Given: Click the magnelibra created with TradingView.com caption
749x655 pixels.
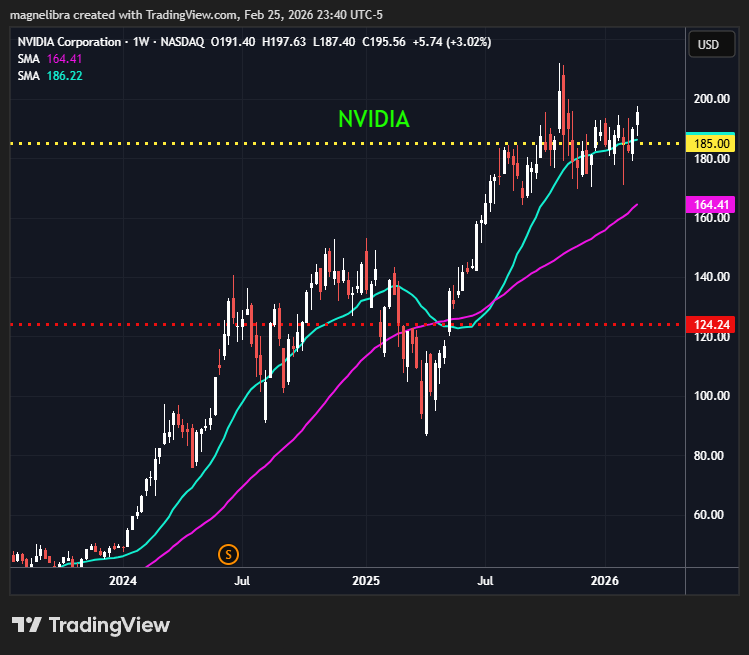Looking at the screenshot, I should (196, 15).
